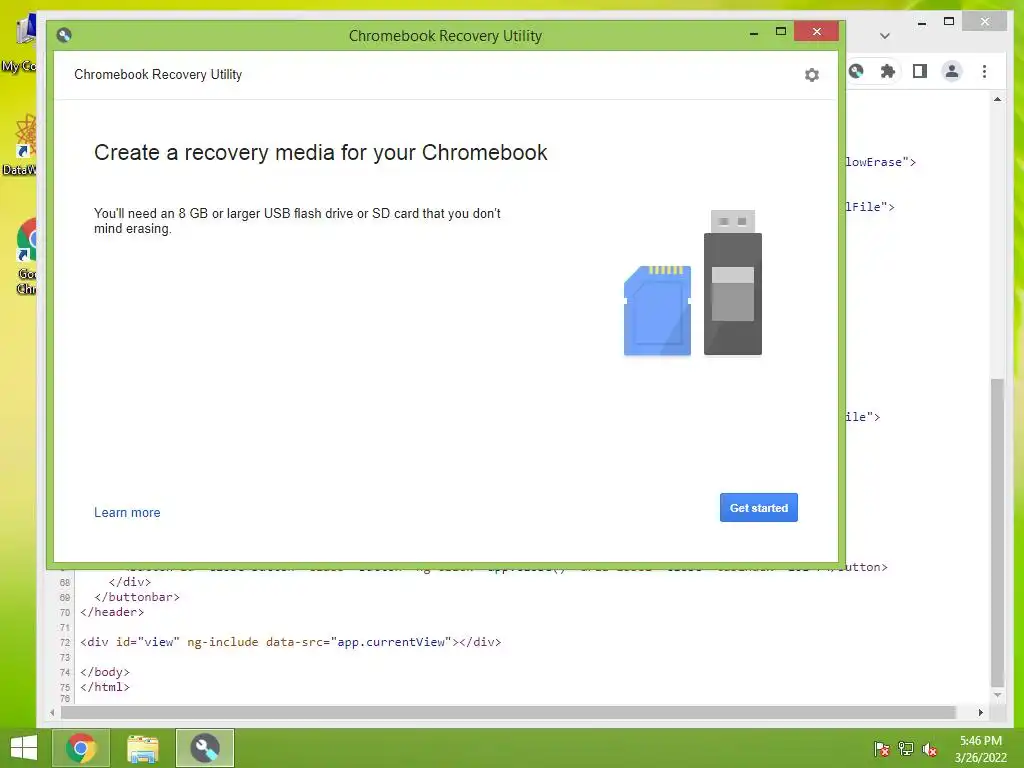Open the Learn more link
The height and width of the screenshot is (768, 1024).
tap(127, 513)
